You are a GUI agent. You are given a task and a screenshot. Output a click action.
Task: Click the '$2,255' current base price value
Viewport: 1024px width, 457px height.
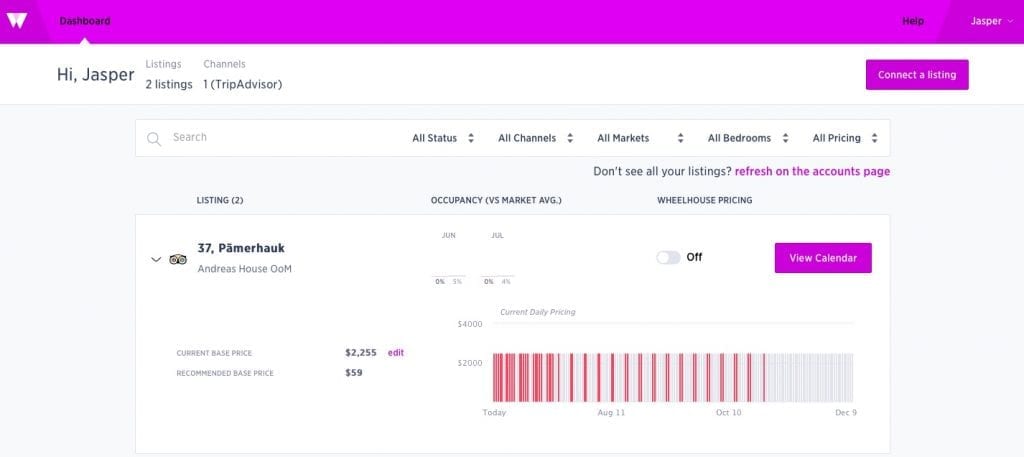(x=360, y=353)
